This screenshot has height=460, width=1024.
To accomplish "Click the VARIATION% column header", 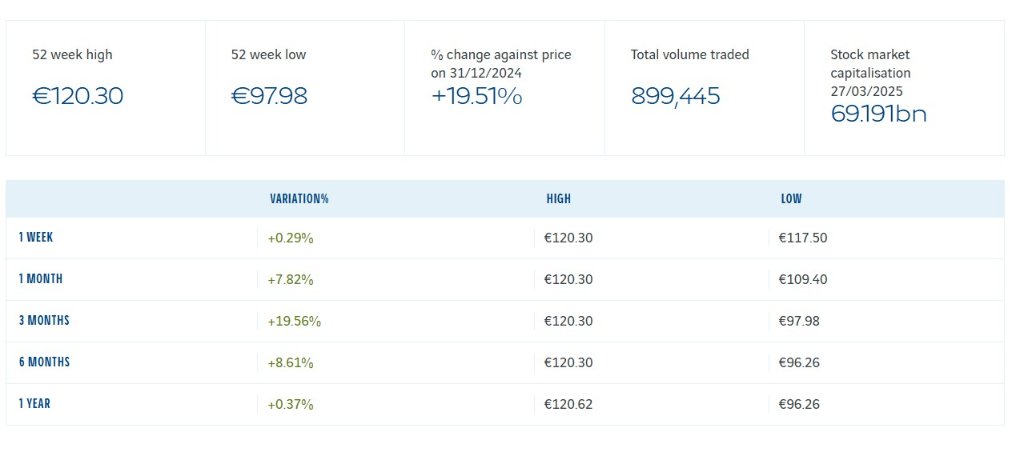I will click(299, 199).
